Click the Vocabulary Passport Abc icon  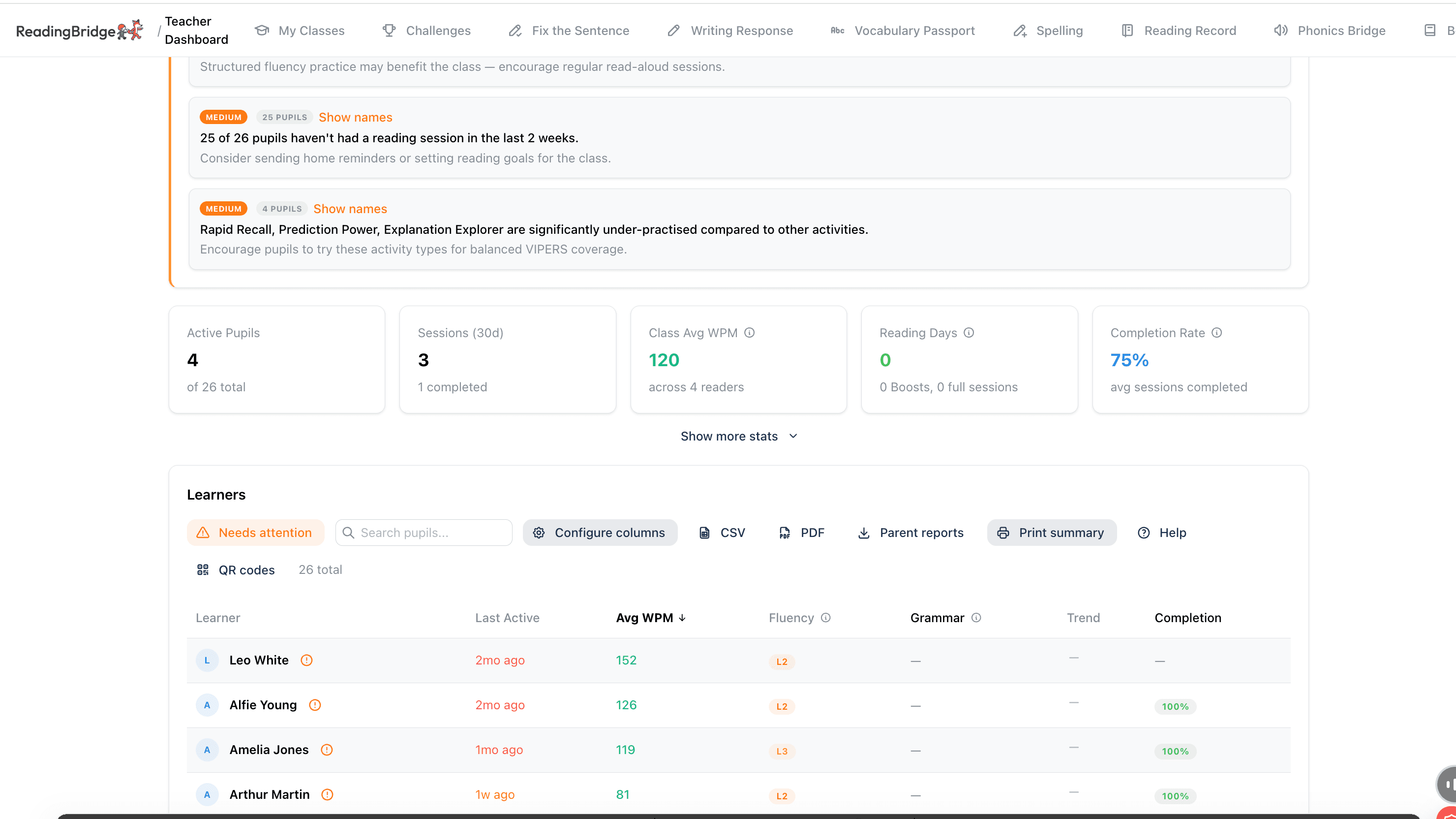[837, 30]
